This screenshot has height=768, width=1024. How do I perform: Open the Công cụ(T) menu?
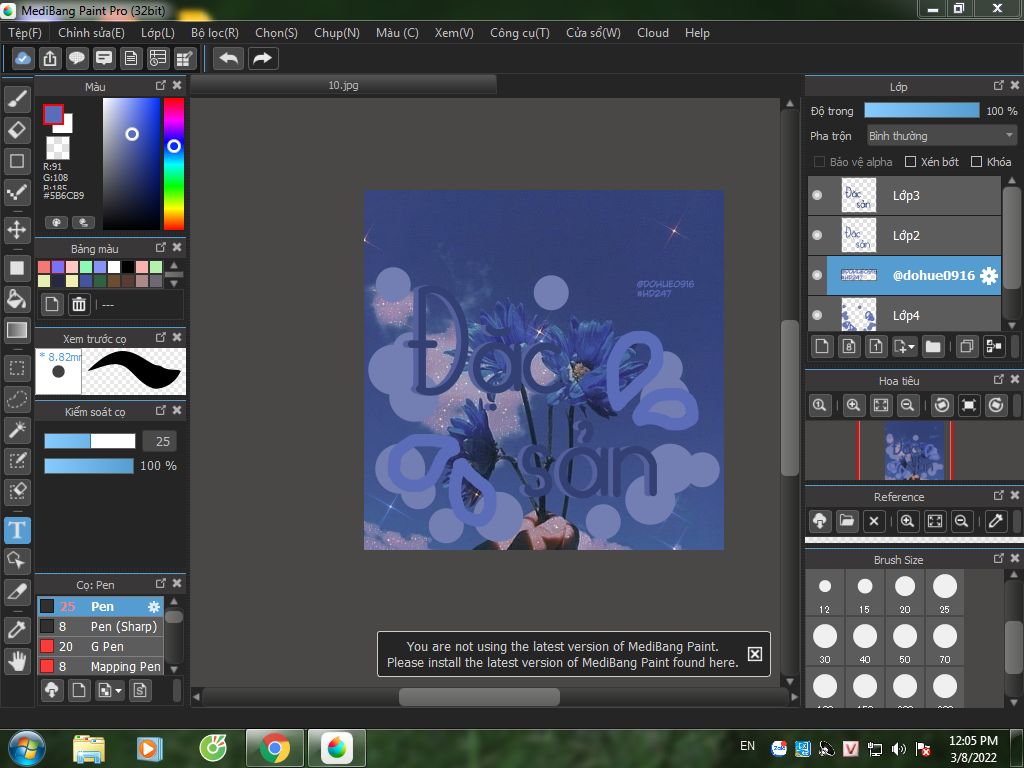pyautogui.click(x=520, y=33)
